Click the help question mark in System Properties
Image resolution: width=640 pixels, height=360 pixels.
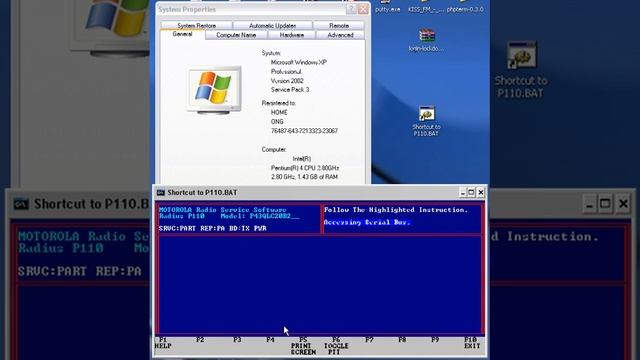coord(351,9)
